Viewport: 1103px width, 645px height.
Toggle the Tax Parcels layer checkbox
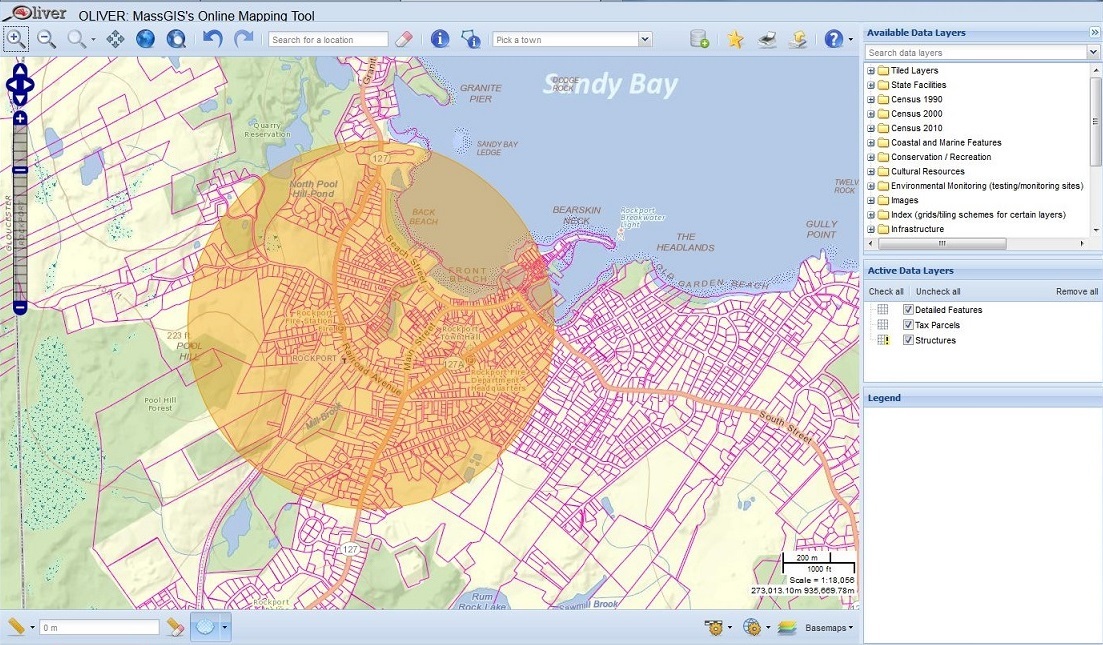point(908,325)
